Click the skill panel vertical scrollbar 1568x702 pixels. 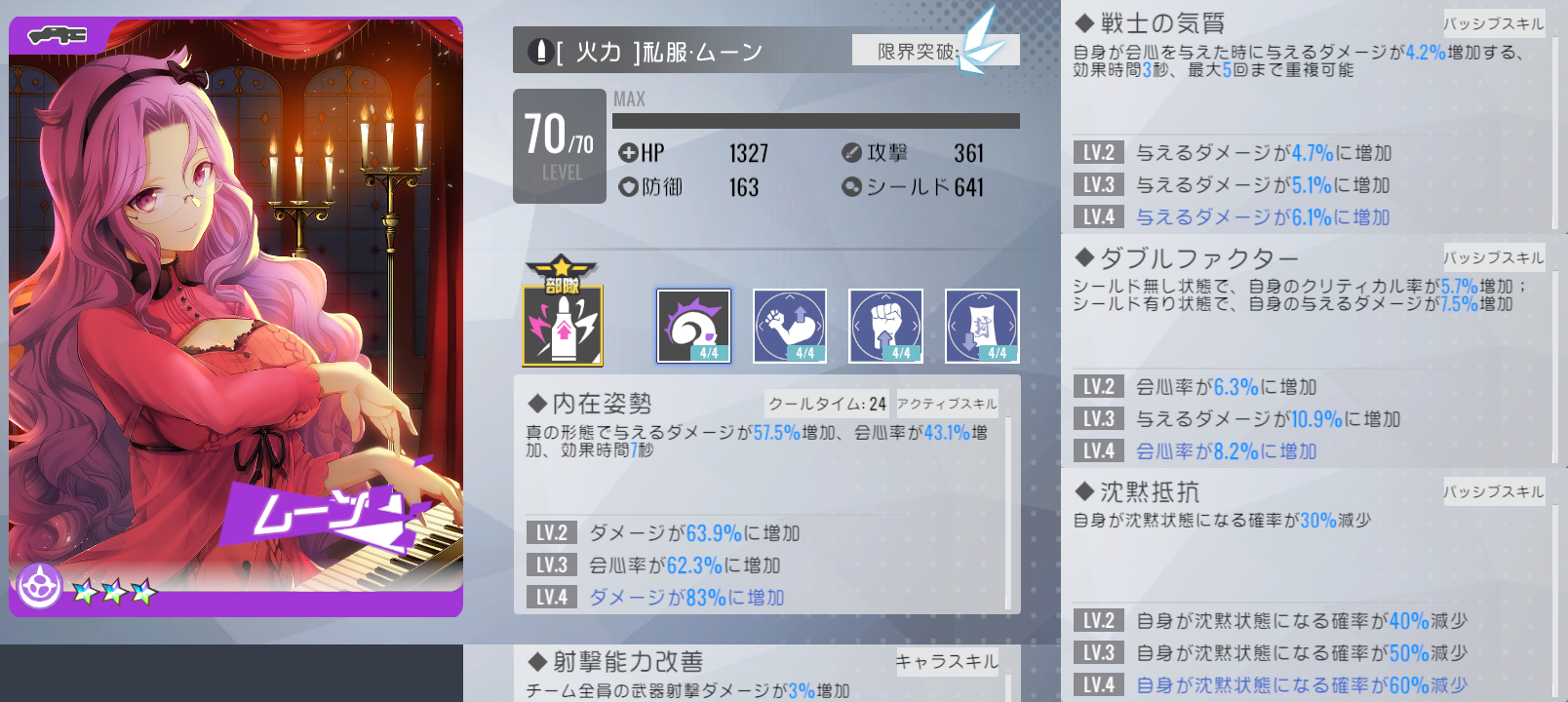click(1008, 512)
